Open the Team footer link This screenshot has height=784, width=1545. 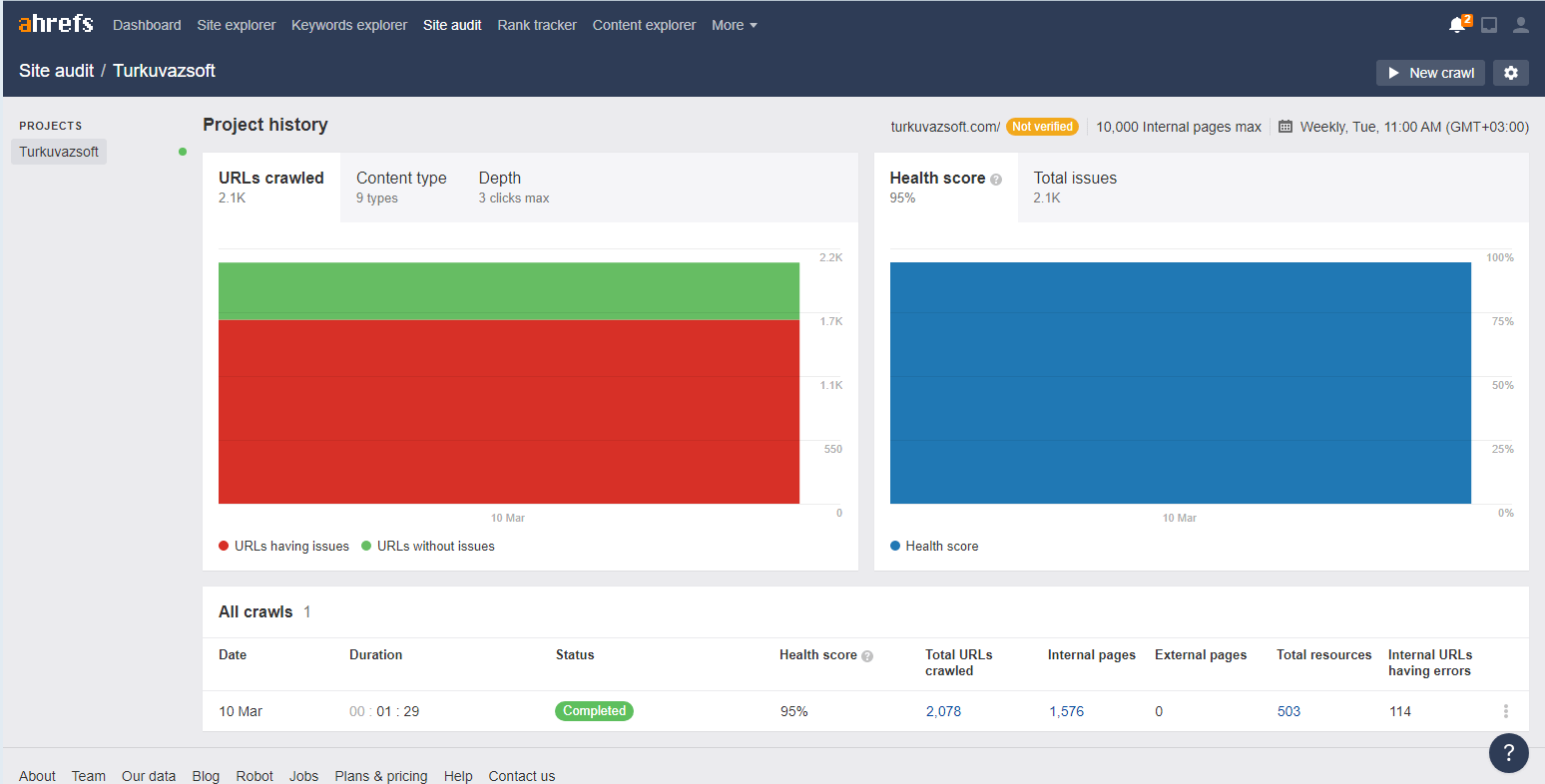[88, 776]
